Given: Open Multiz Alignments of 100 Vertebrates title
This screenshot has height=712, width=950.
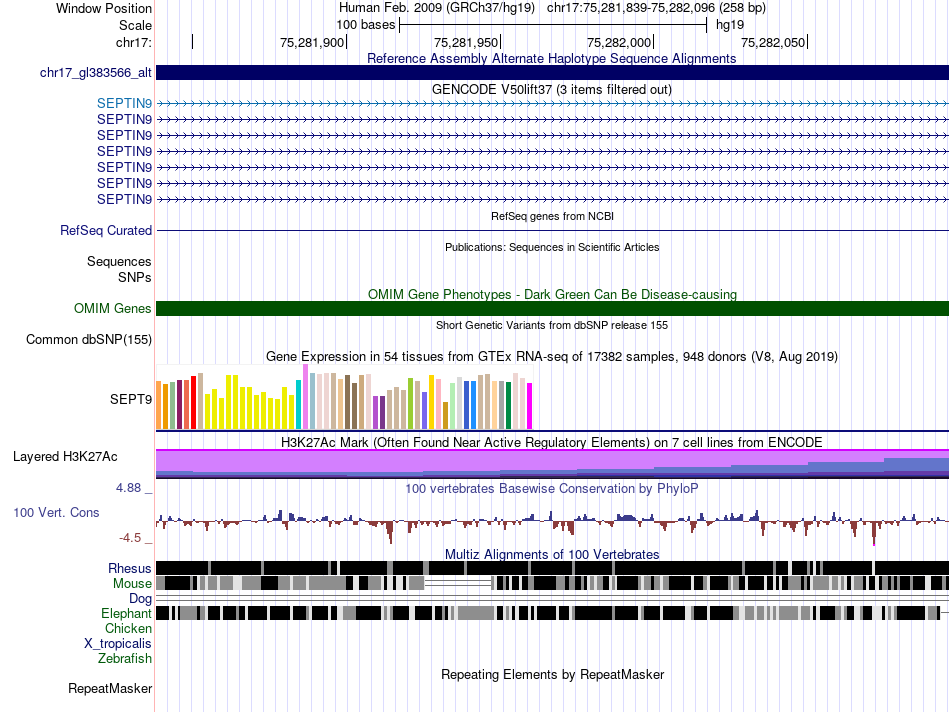Looking at the screenshot, I should pyautogui.click(x=552, y=554).
